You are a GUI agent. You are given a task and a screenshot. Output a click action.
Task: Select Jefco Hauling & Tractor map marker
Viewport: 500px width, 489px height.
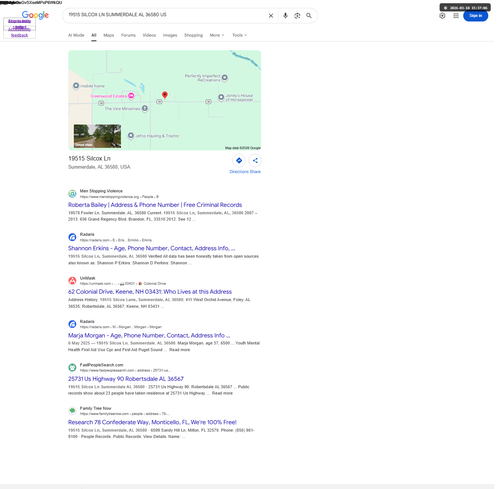click(x=131, y=135)
